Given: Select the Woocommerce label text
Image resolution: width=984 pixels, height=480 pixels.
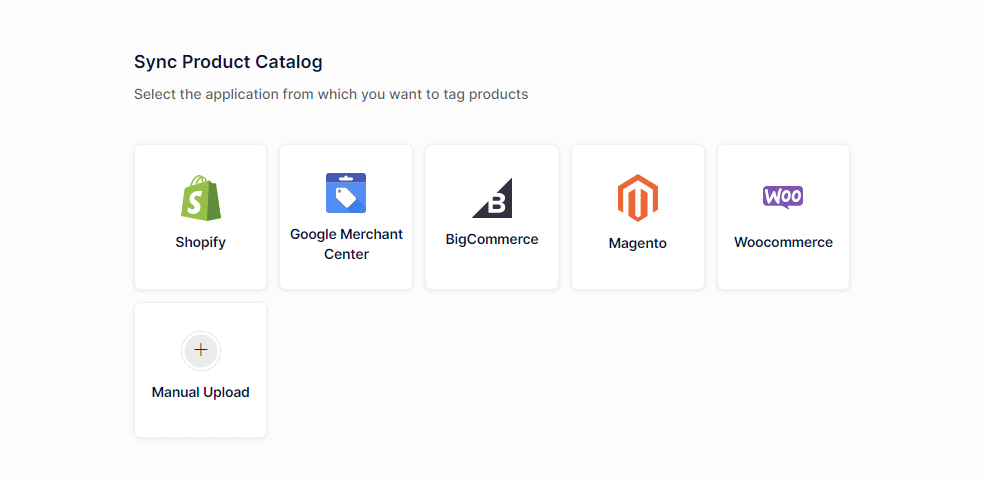Looking at the screenshot, I should point(783,242).
